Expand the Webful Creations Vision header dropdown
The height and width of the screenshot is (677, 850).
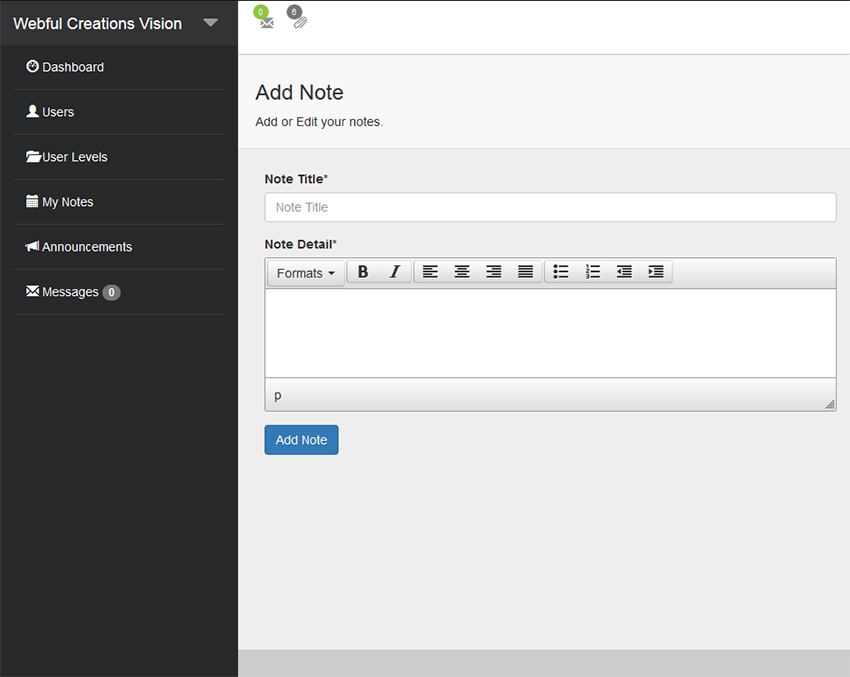(x=210, y=22)
